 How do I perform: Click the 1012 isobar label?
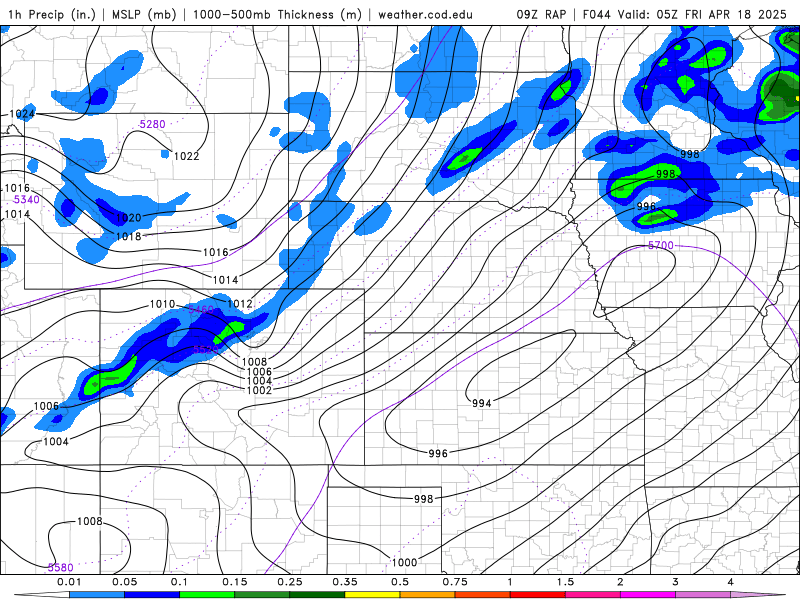(239, 304)
